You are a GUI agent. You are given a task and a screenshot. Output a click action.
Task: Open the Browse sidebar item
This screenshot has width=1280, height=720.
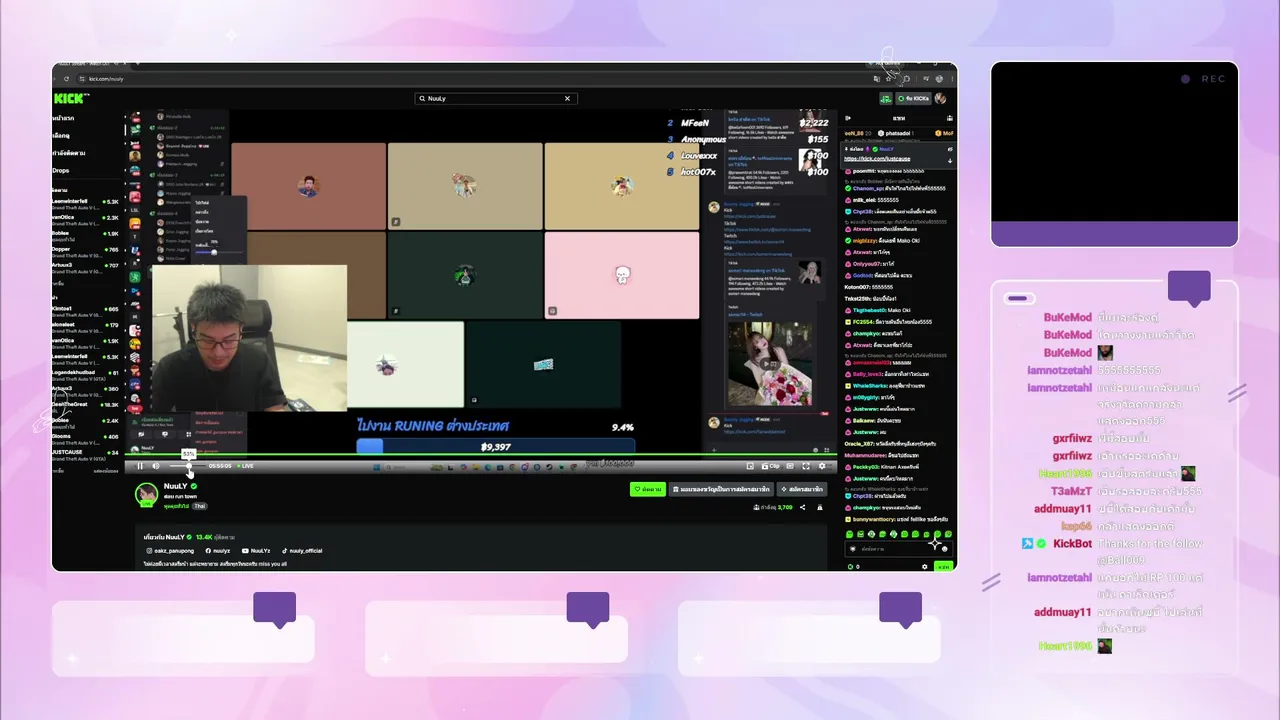click(x=61, y=136)
